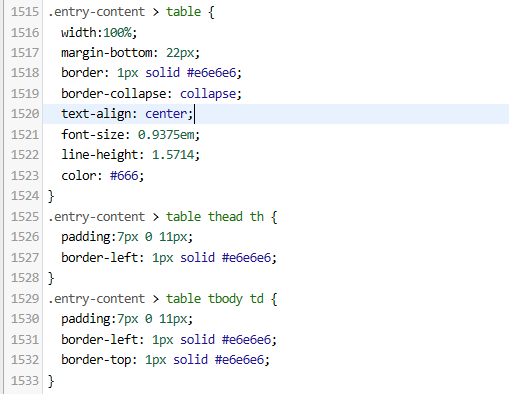The height and width of the screenshot is (394, 509).
Task: Click line number 1529 in the gutter
Action: coord(25,299)
